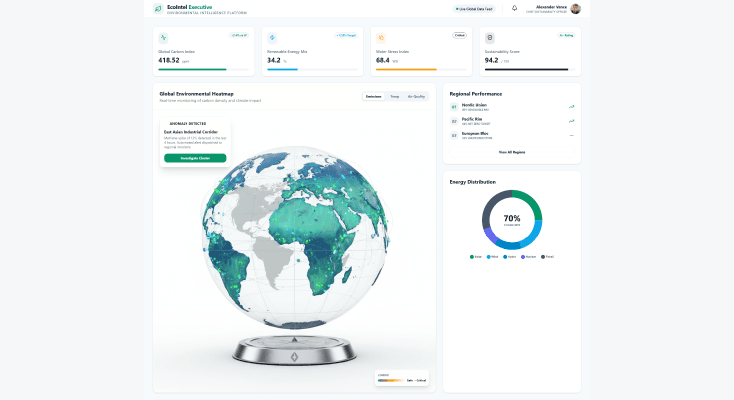Screen dimensions: 734x400
Task: Click the Live Global Data Feed badge
Action: tap(474, 9)
